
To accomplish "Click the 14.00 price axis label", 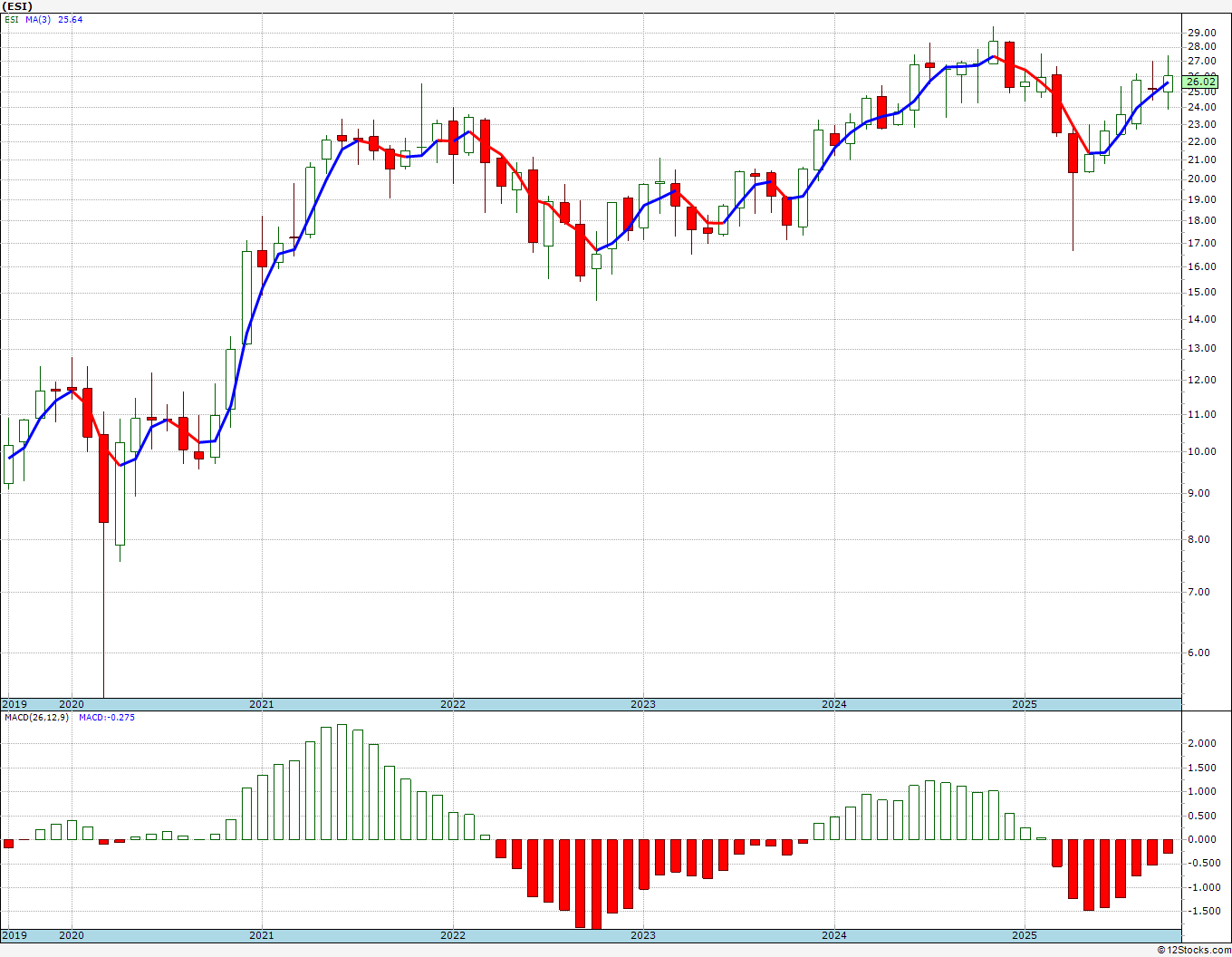I will pos(1201,320).
